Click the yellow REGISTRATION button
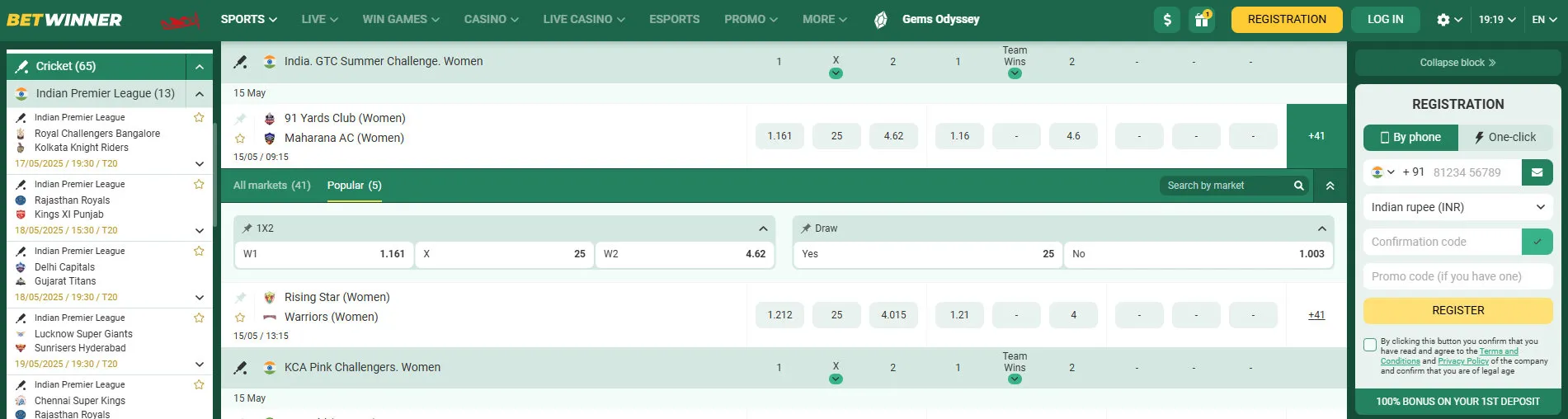 pos(1287,20)
